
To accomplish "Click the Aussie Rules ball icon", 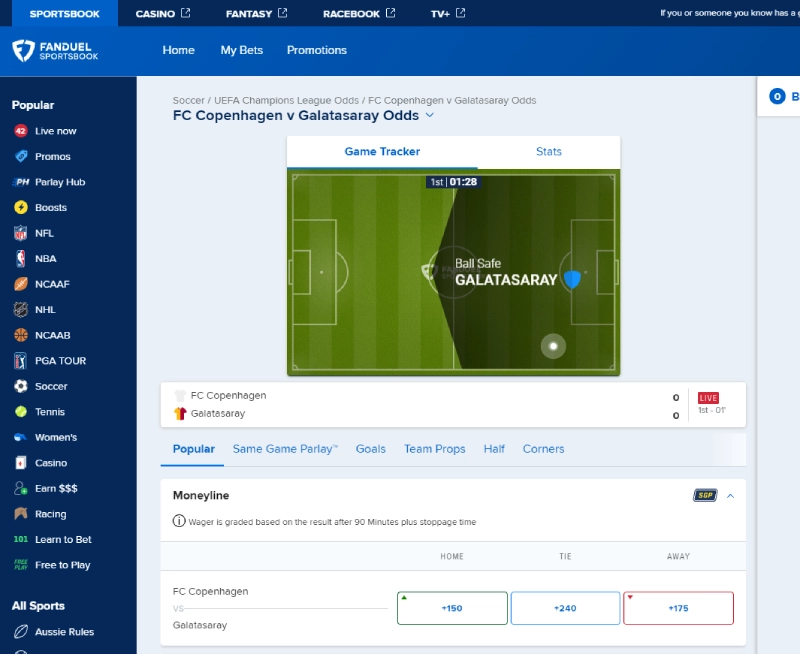I will coord(21,632).
